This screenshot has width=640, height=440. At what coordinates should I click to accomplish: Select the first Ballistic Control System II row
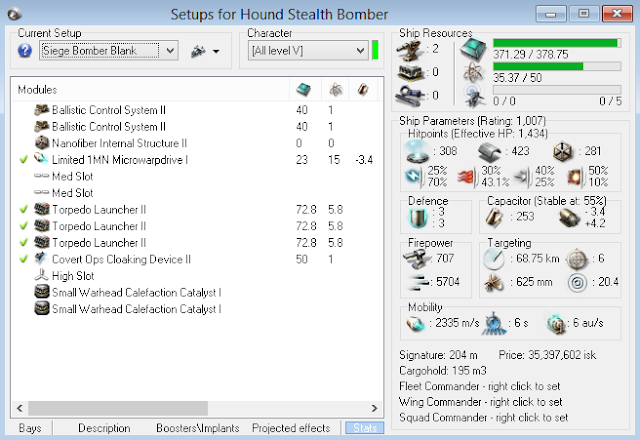(197, 110)
